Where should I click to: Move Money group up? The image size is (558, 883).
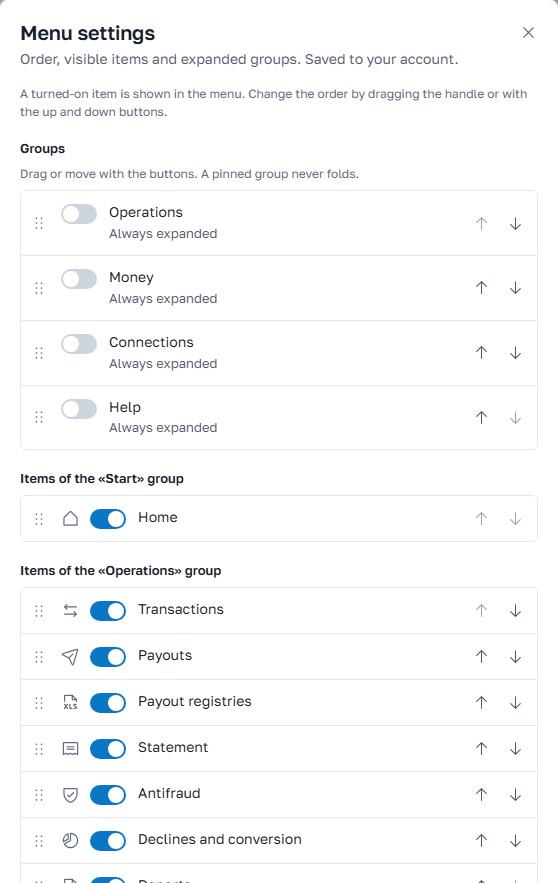pyautogui.click(x=481, y=288)
